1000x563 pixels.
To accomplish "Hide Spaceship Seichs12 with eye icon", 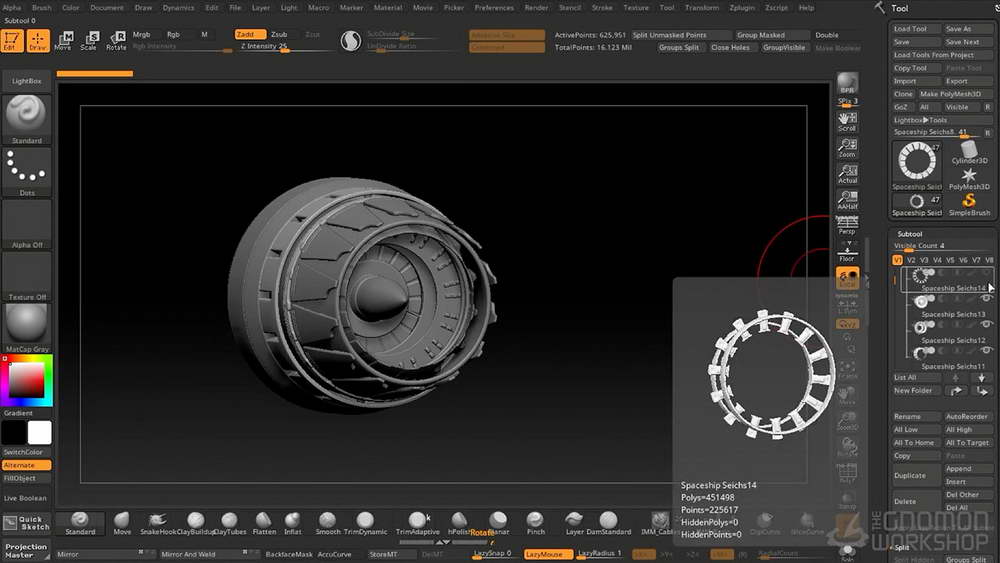I will [x=986, y=325].
